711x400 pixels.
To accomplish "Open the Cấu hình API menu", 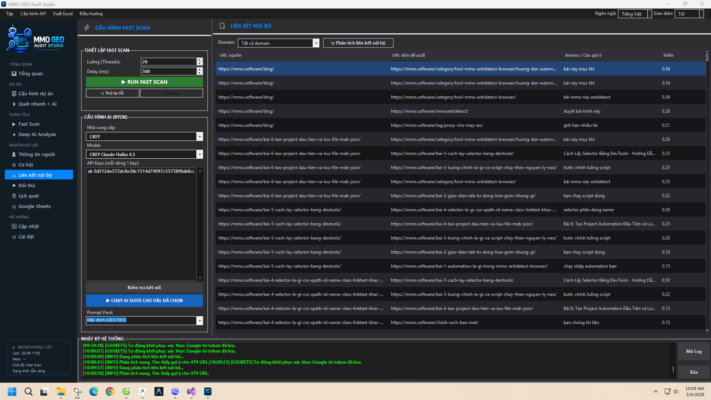I will tap(33, 14).
